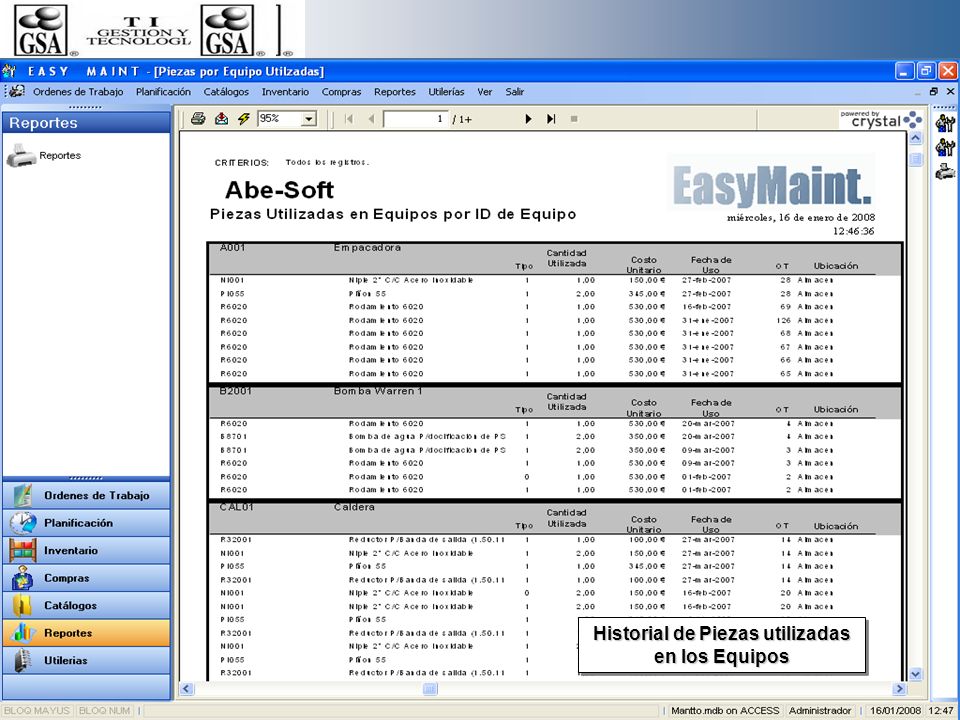Go to first page of the report
This screenshot has width=960, height=720.
click(349, 119)
